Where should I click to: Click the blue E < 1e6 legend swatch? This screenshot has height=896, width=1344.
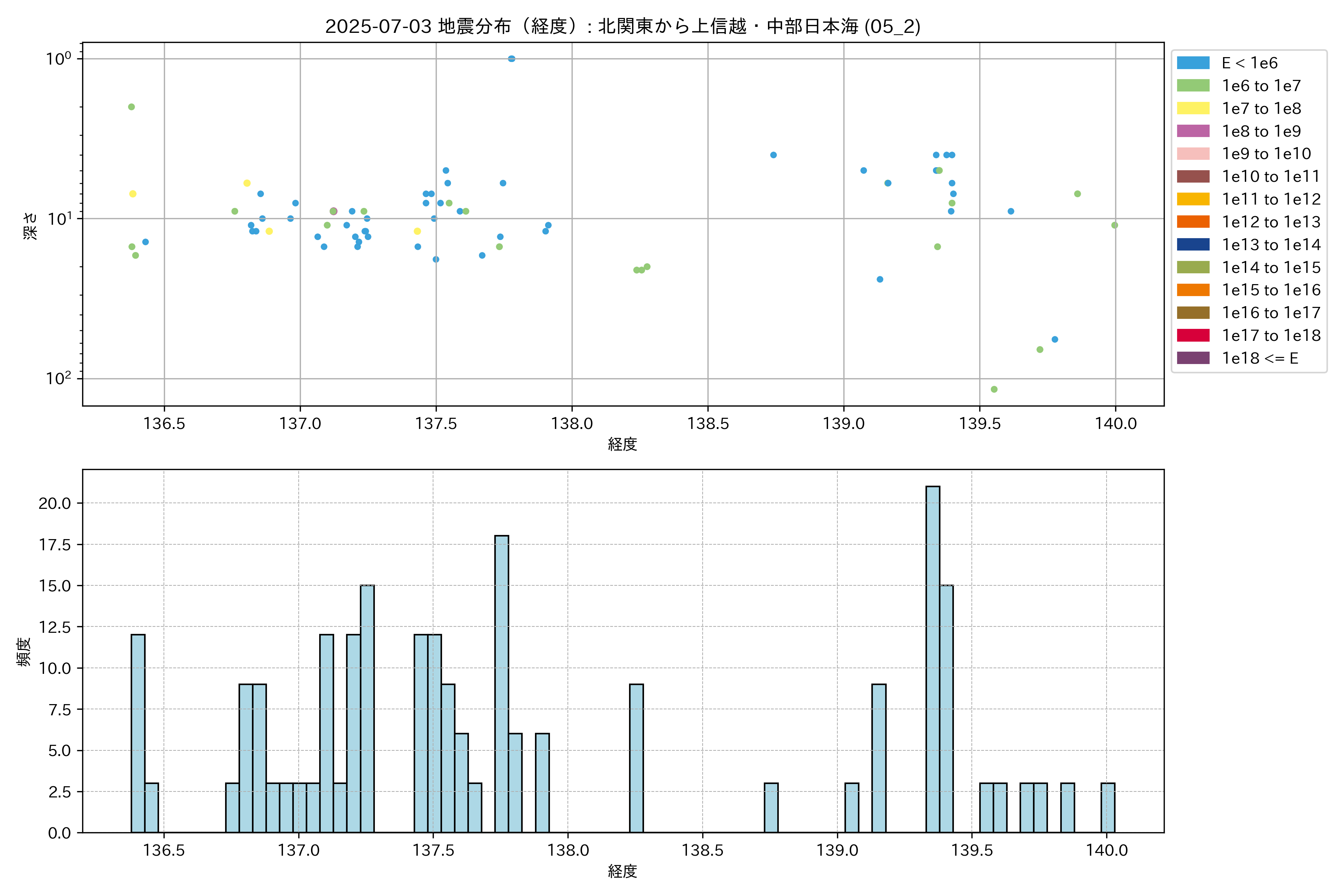1192,63
